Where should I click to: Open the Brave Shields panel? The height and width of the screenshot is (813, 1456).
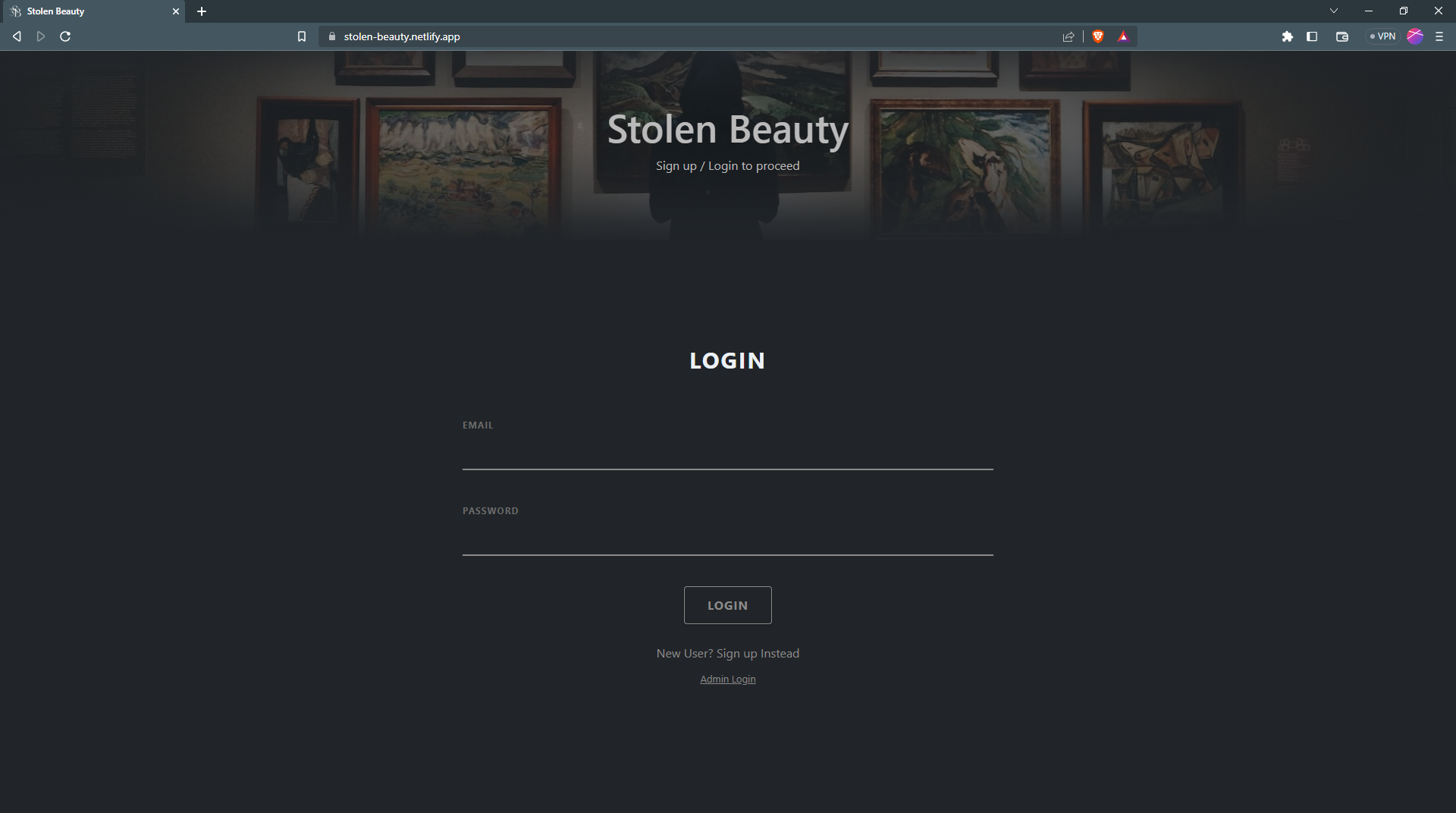click(x=1098, y=36)
